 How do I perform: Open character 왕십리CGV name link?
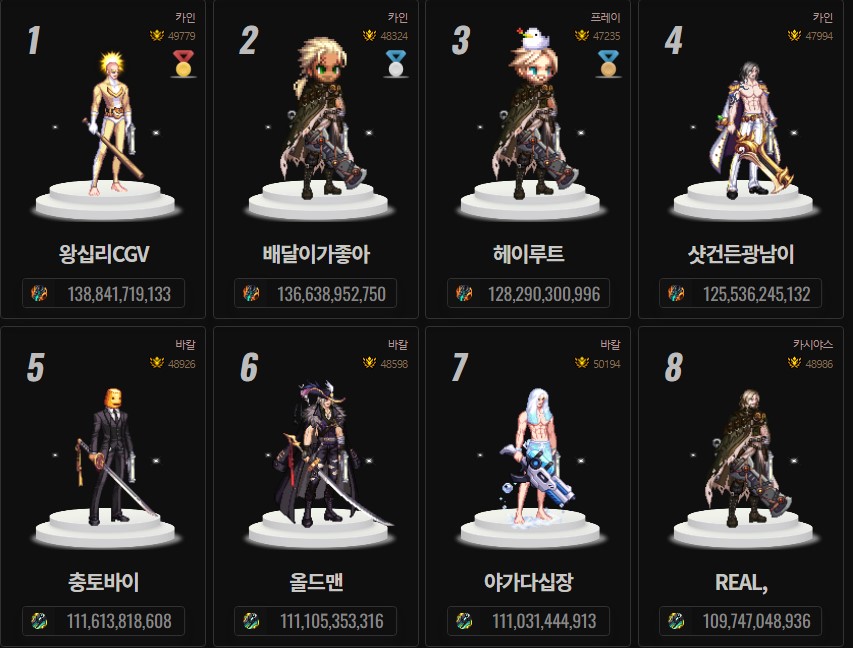[104, 254]
